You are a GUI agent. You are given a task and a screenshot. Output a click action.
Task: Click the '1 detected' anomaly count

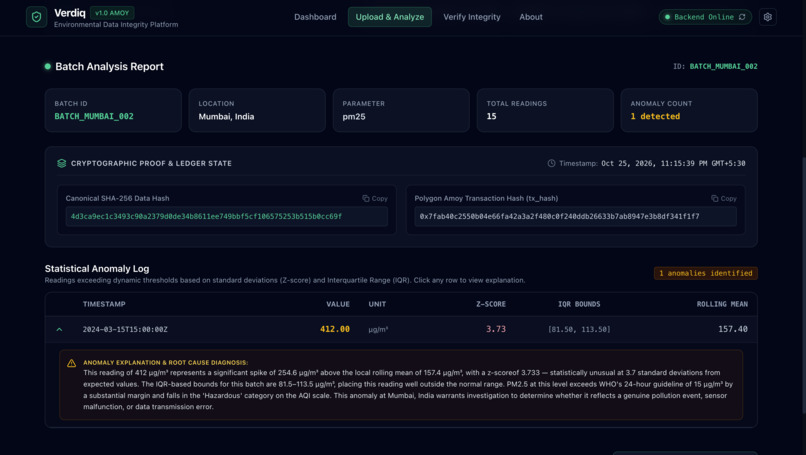point(655,117)
